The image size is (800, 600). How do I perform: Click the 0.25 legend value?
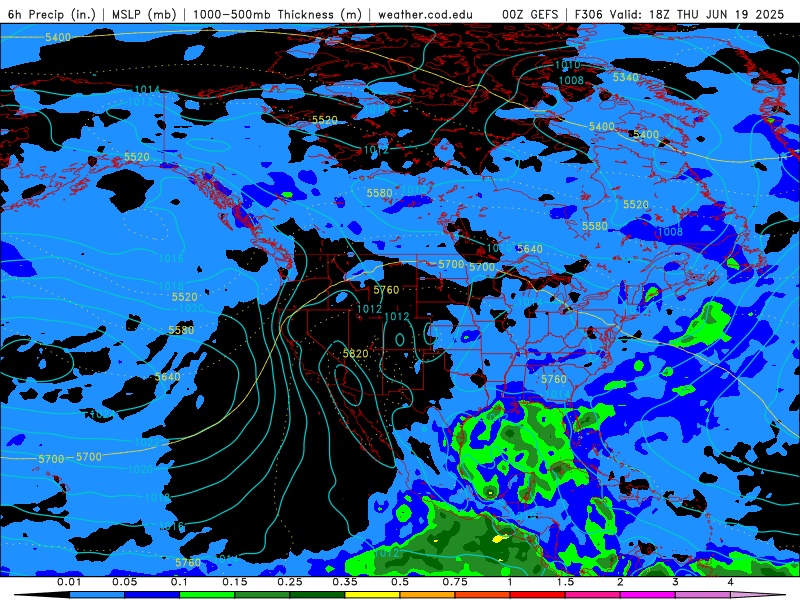pyautogui.click(x=290, y=582)
